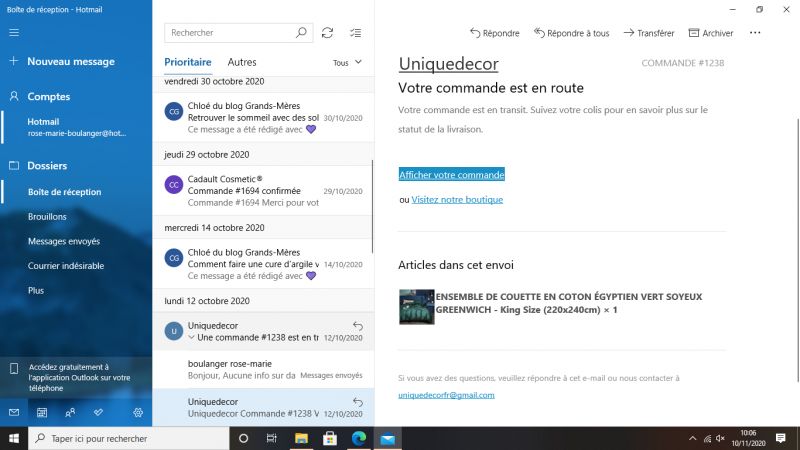800x450 pixels.
Task: Select the Prioritaire tab
Action: pos(188,62)
